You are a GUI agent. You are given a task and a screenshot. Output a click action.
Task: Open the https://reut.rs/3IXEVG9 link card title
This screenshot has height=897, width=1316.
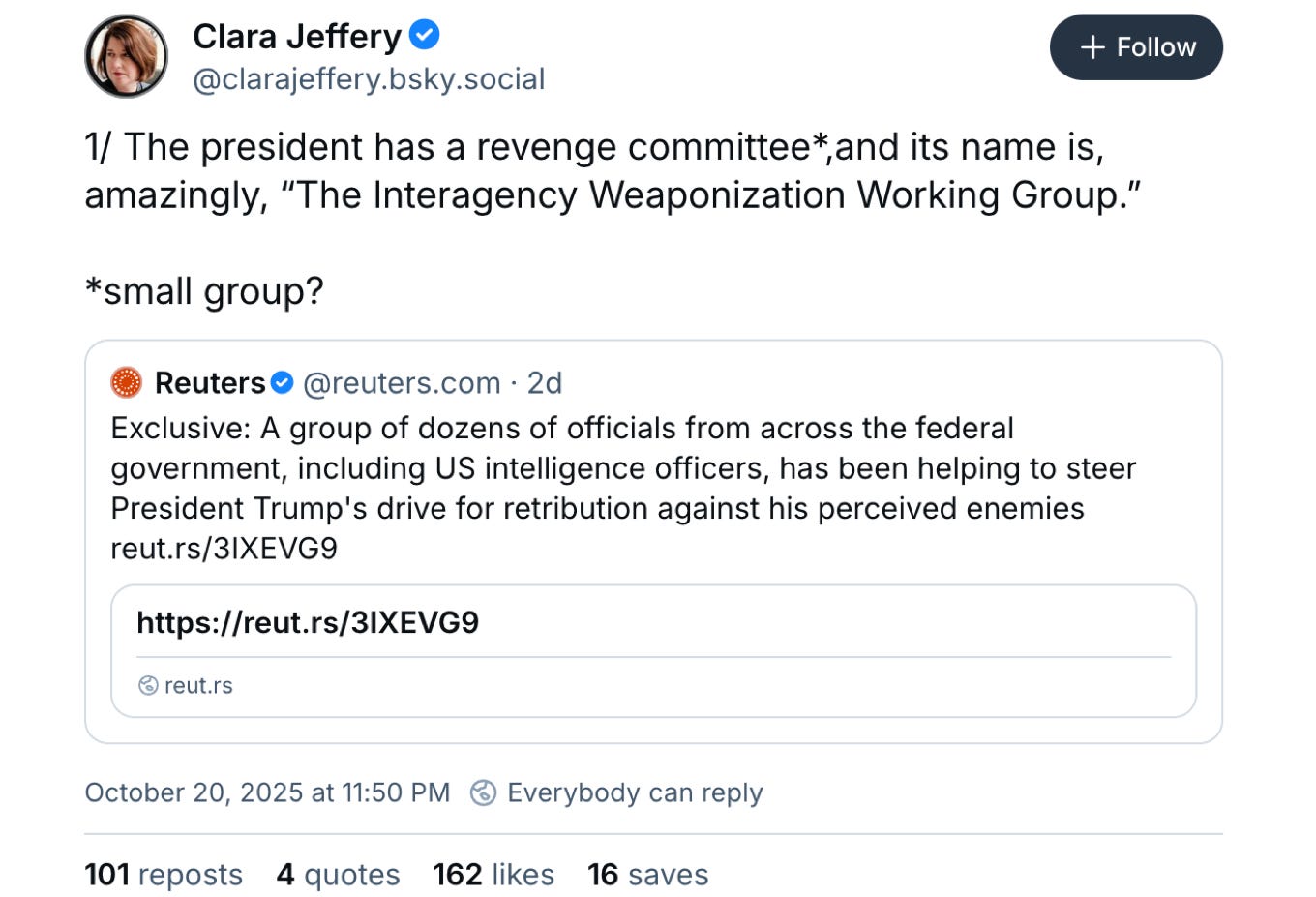coord(308,622)
